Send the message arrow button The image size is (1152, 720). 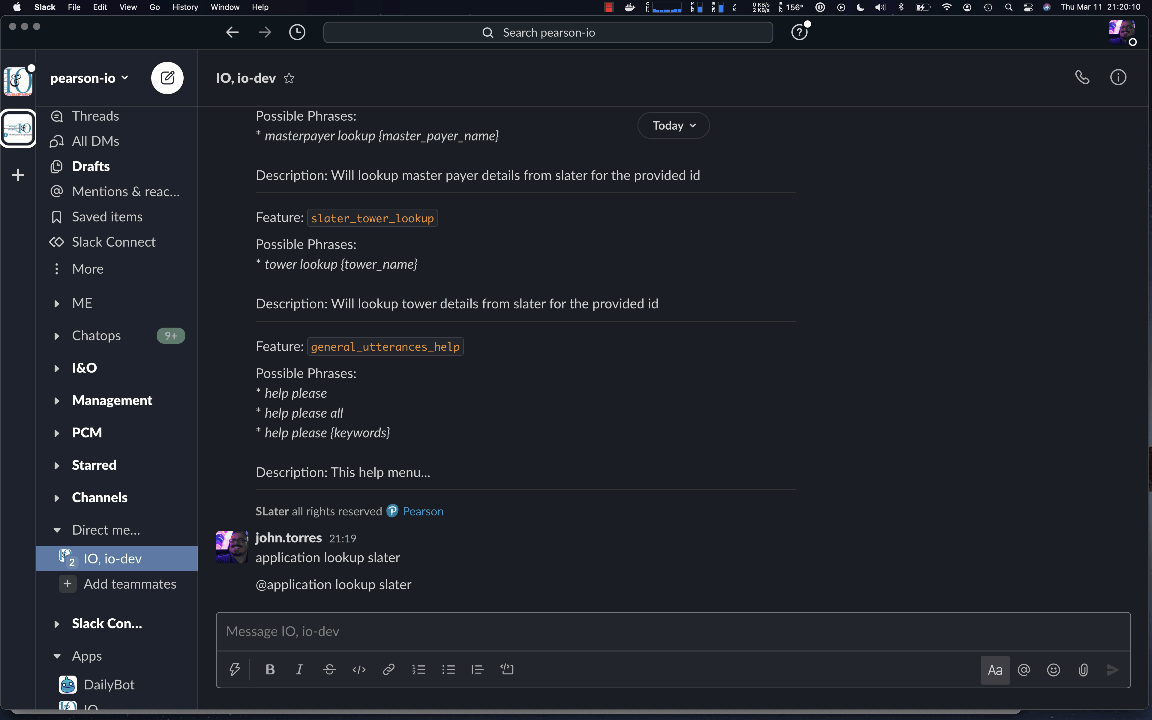(x=1112, y=670)
